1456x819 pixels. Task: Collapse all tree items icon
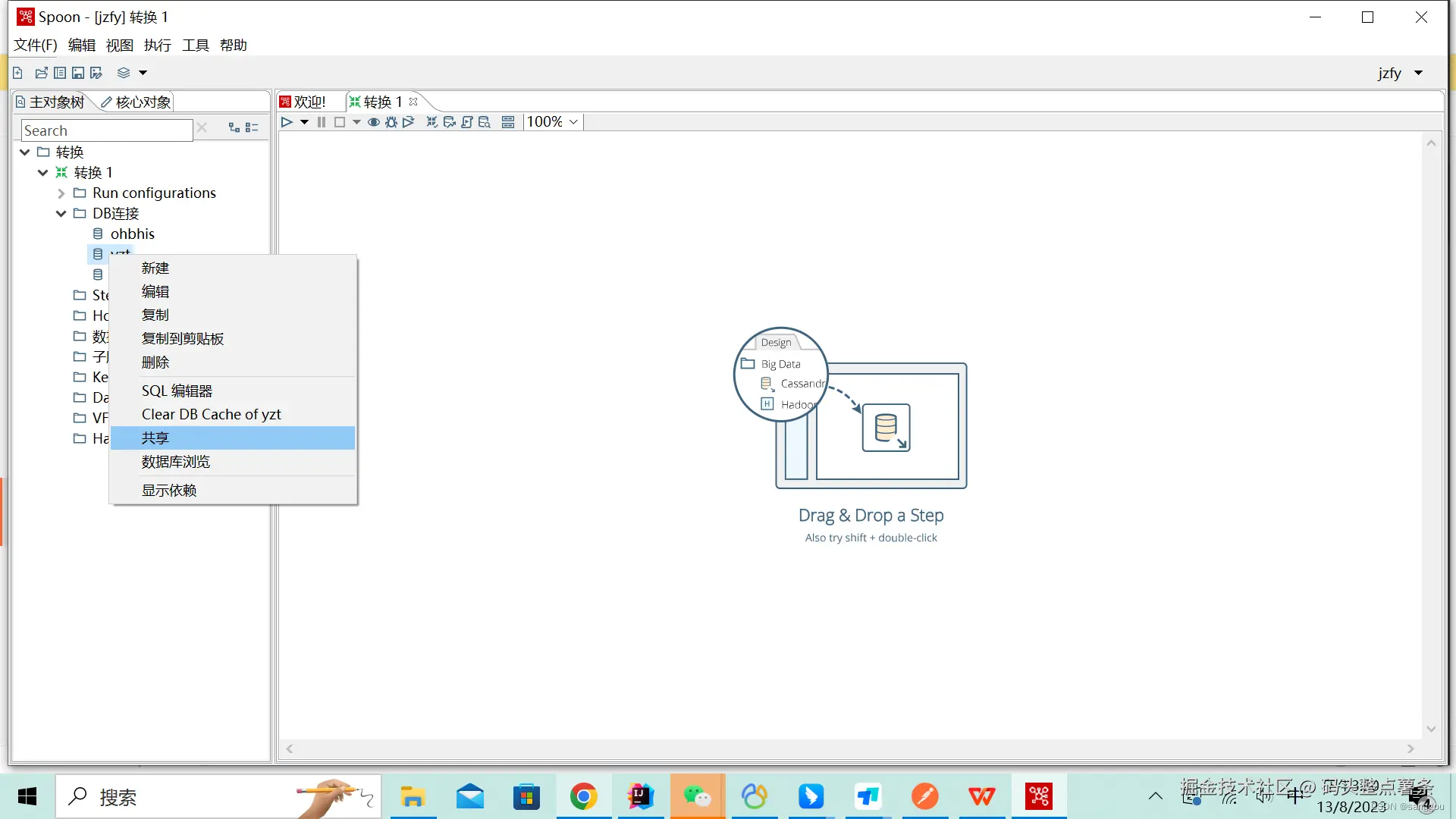(x=253, y=128)
